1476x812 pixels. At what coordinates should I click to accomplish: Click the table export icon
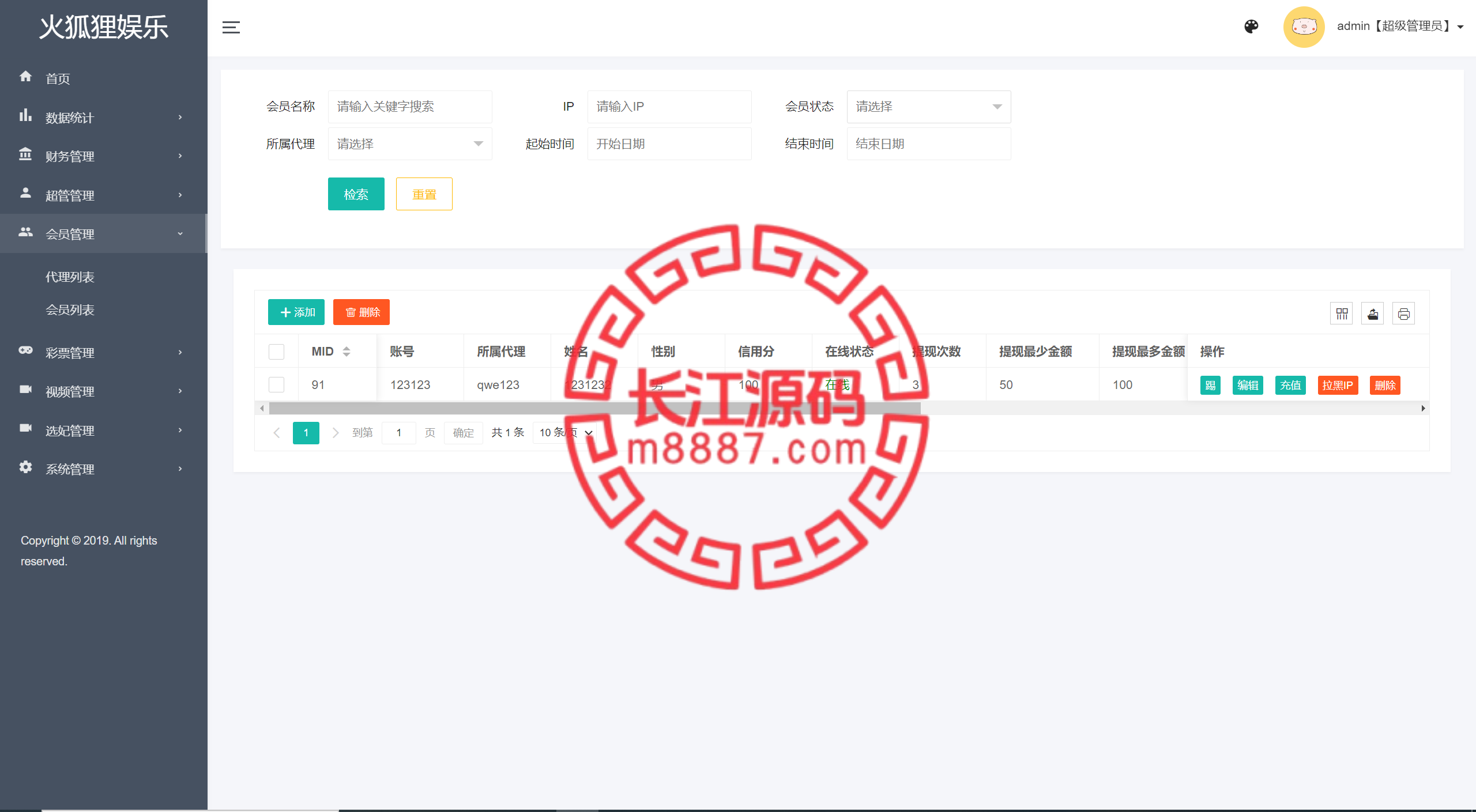1373,314
